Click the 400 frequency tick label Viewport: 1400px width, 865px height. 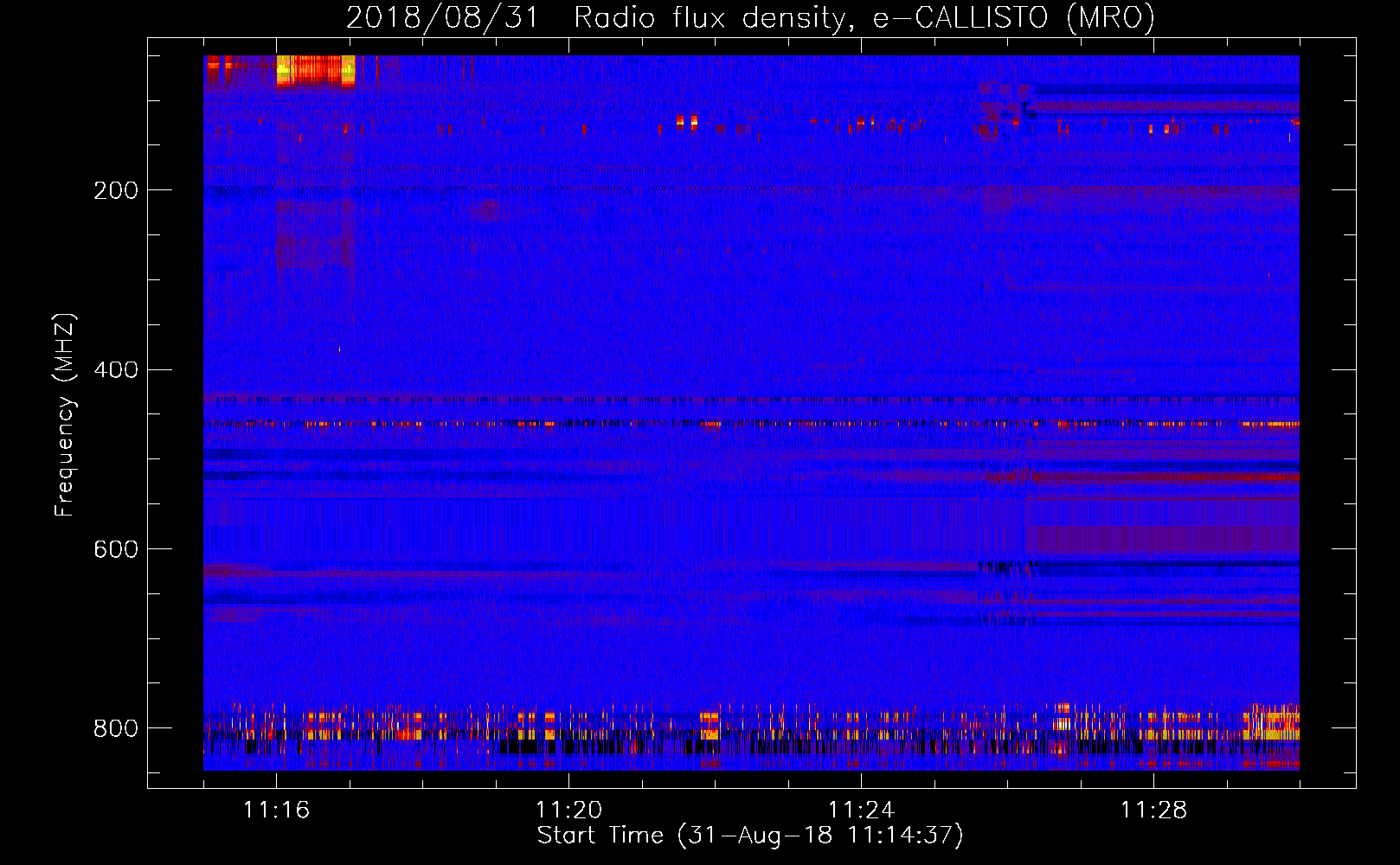point(116,370)
